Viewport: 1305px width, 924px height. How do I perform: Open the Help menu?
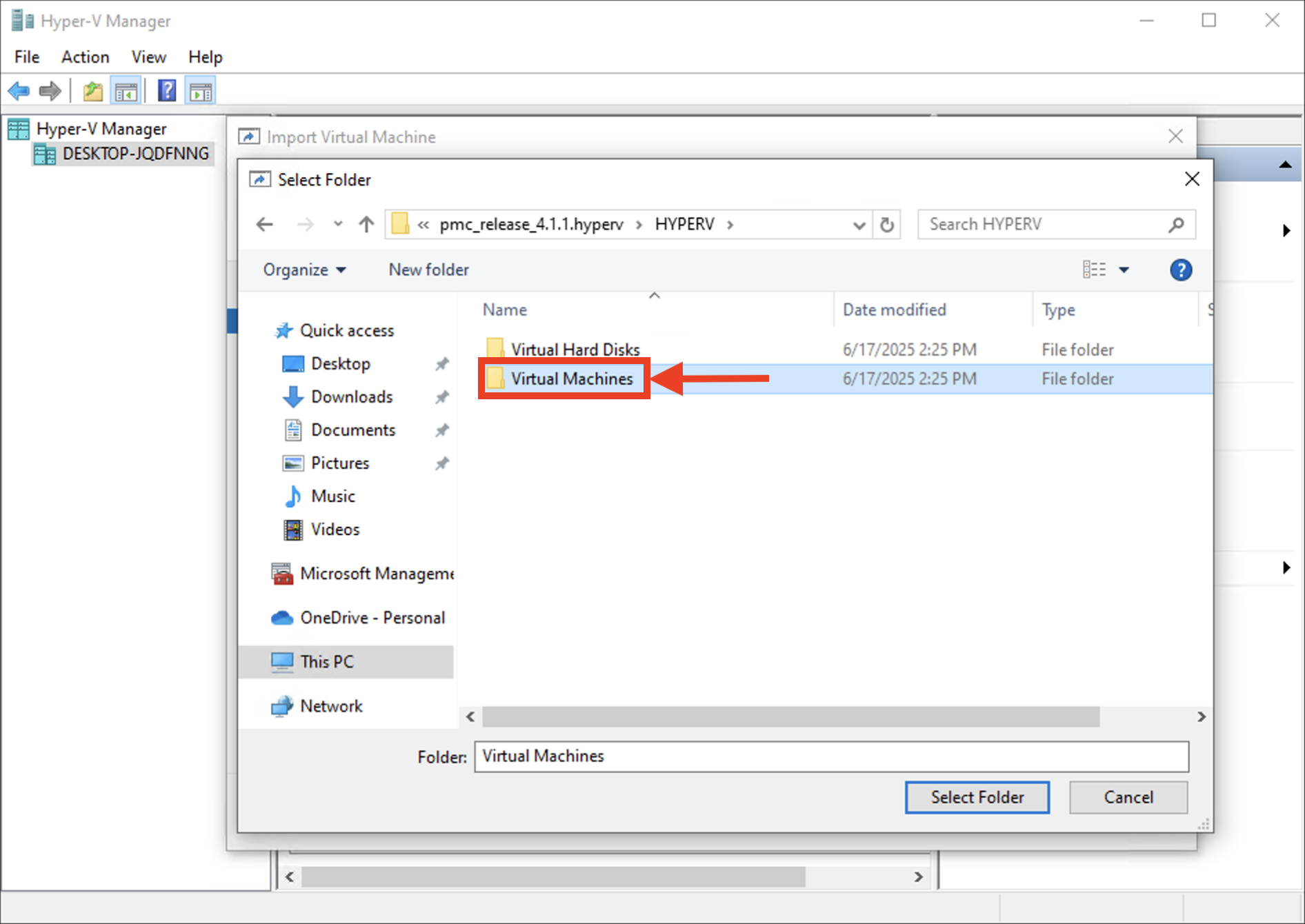206,57
